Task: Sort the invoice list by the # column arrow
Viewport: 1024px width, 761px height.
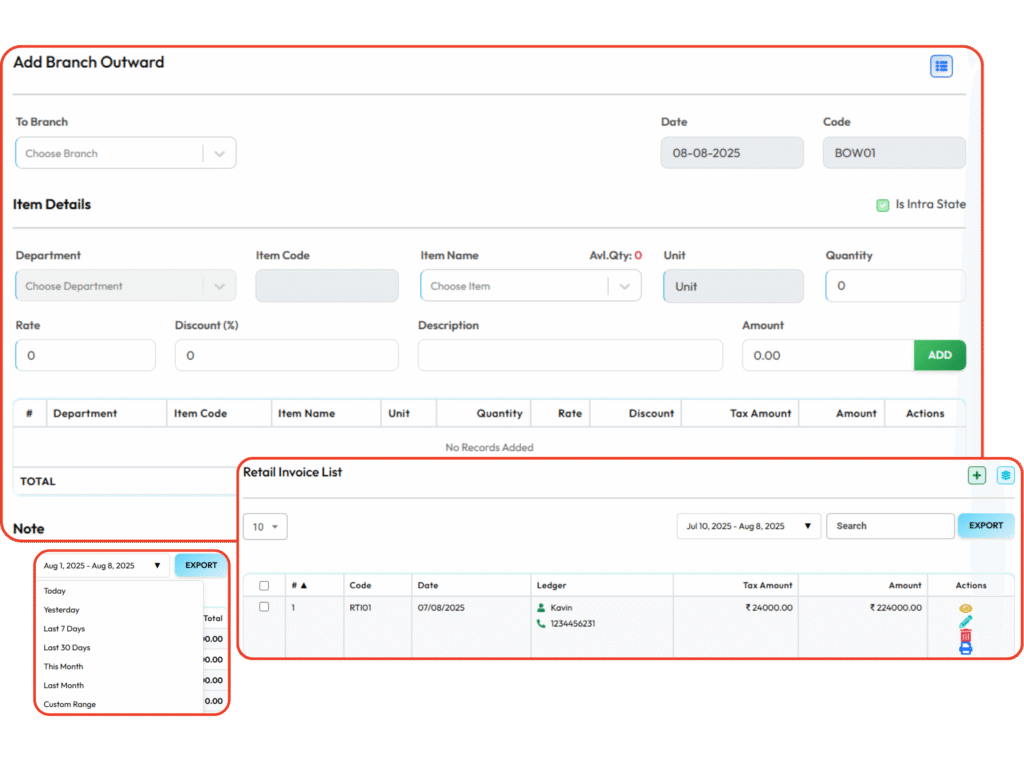Action: [303, 585]
